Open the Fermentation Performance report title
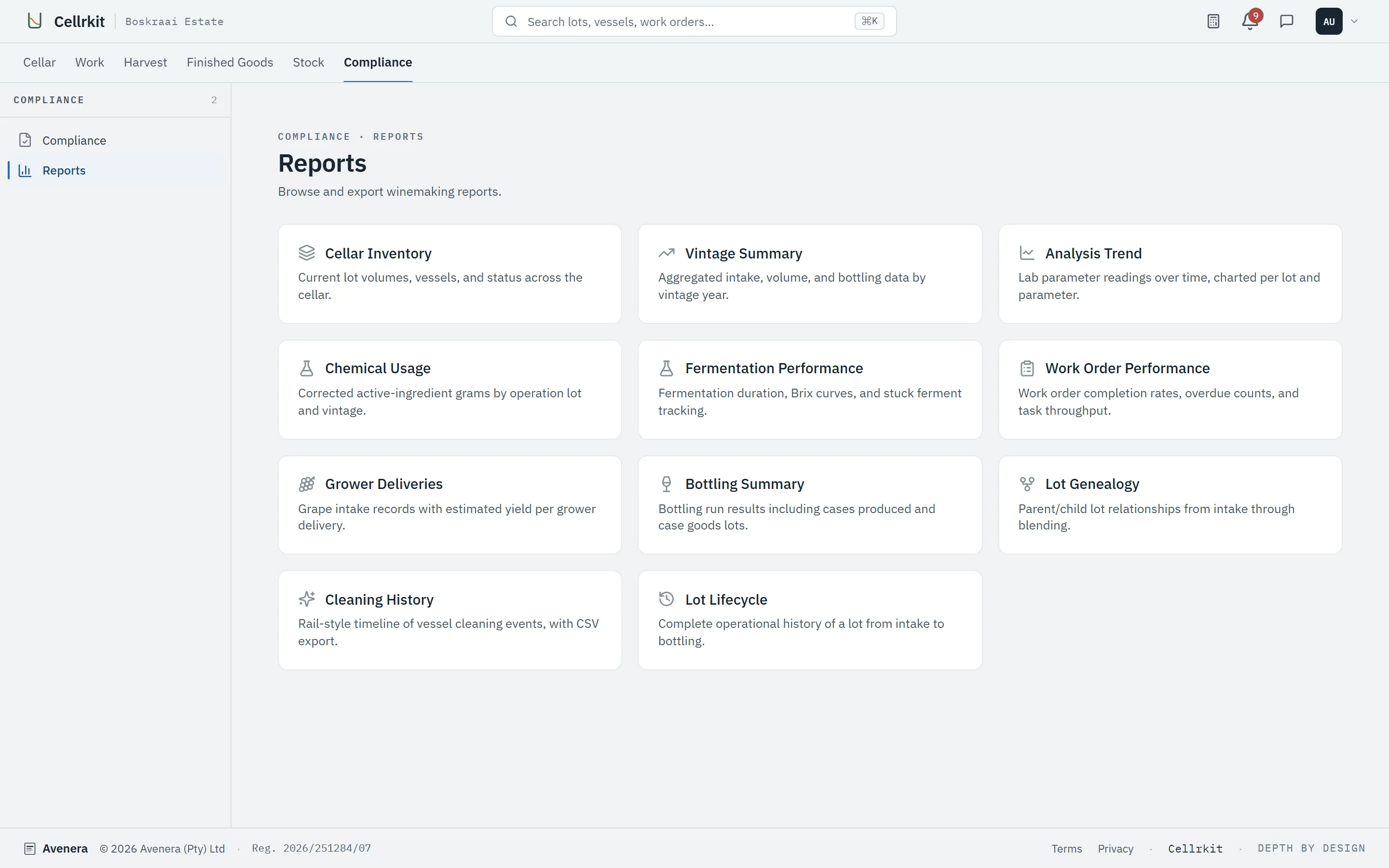Viewport: 1389px width, 868px height. (x=774, y=368)
